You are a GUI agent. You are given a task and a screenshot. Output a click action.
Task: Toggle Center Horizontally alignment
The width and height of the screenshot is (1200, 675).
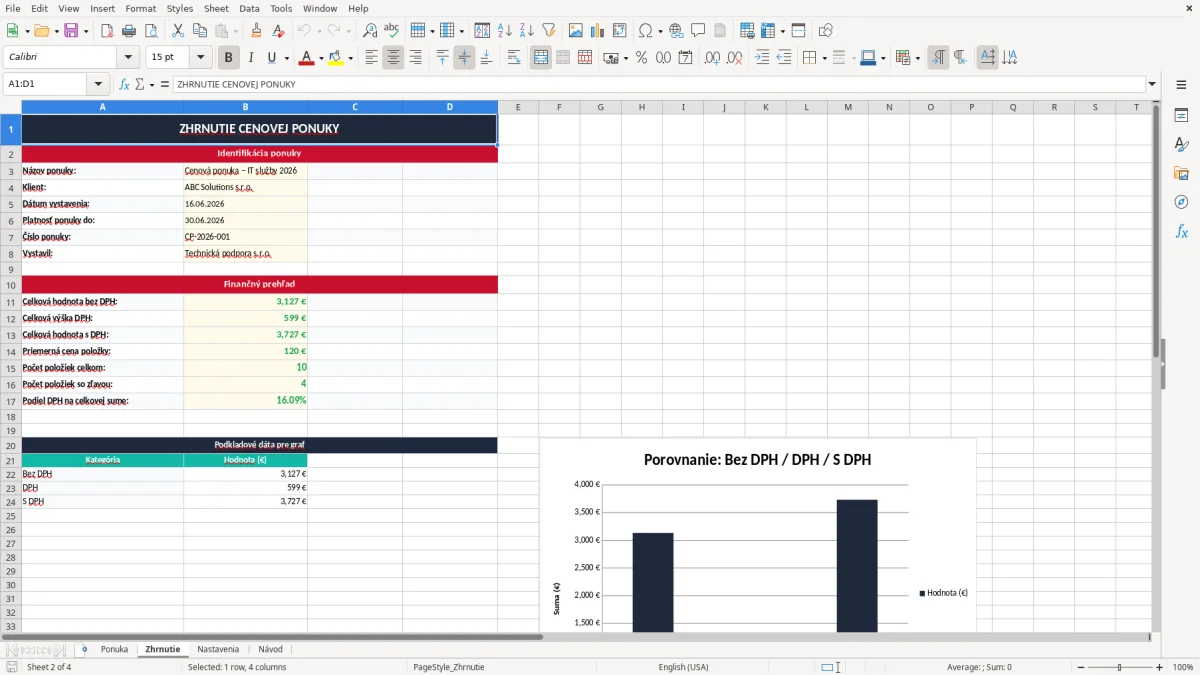pos(393,58)
